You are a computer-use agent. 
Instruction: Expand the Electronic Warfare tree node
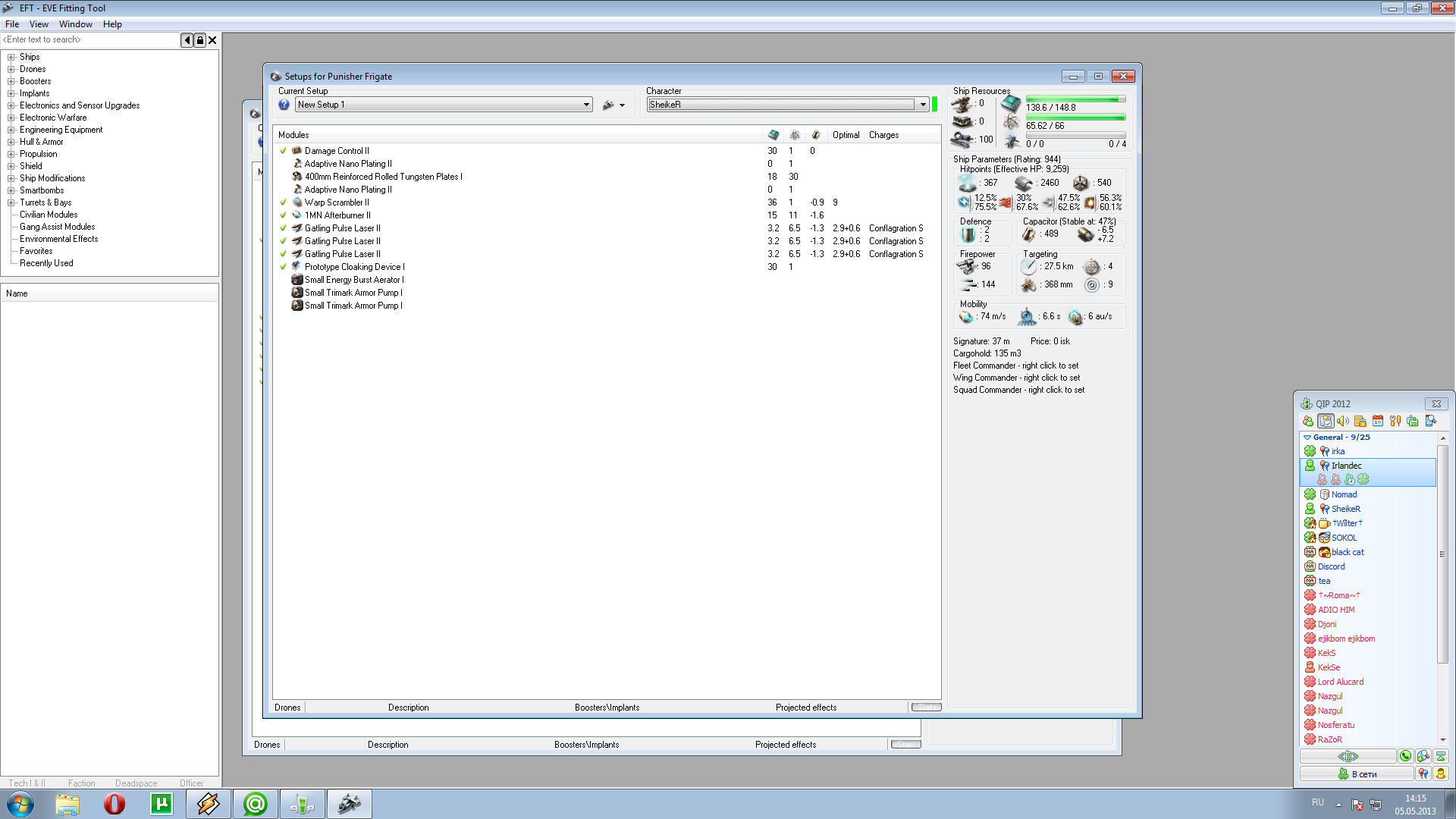coord(11,118)
